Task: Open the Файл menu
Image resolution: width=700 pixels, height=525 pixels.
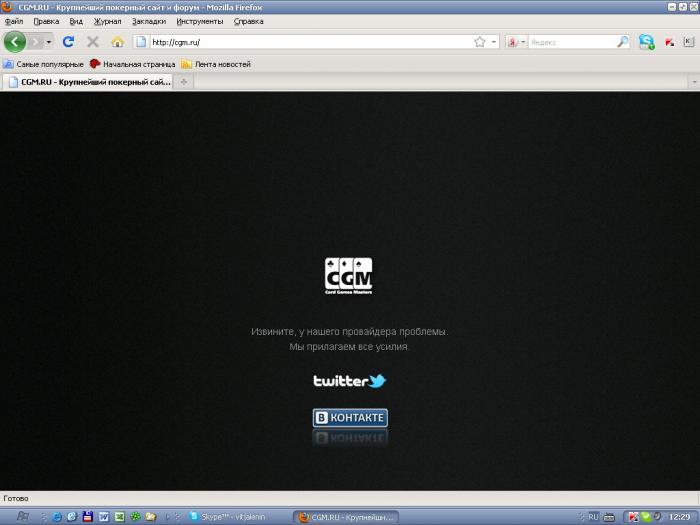Action: (x=14, y=21)
